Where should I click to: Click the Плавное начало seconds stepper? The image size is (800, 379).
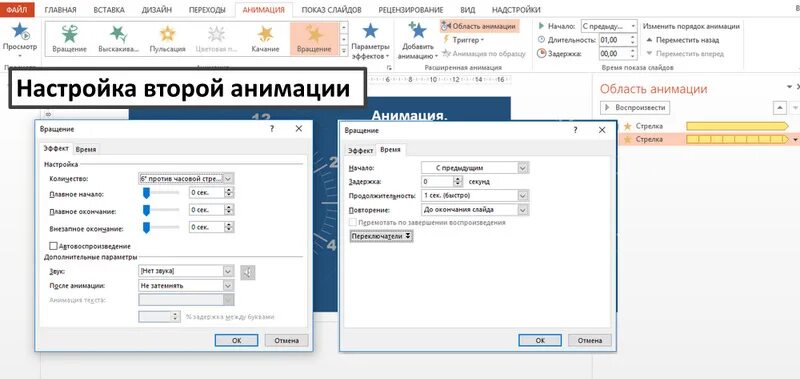(x=229, y=192)
